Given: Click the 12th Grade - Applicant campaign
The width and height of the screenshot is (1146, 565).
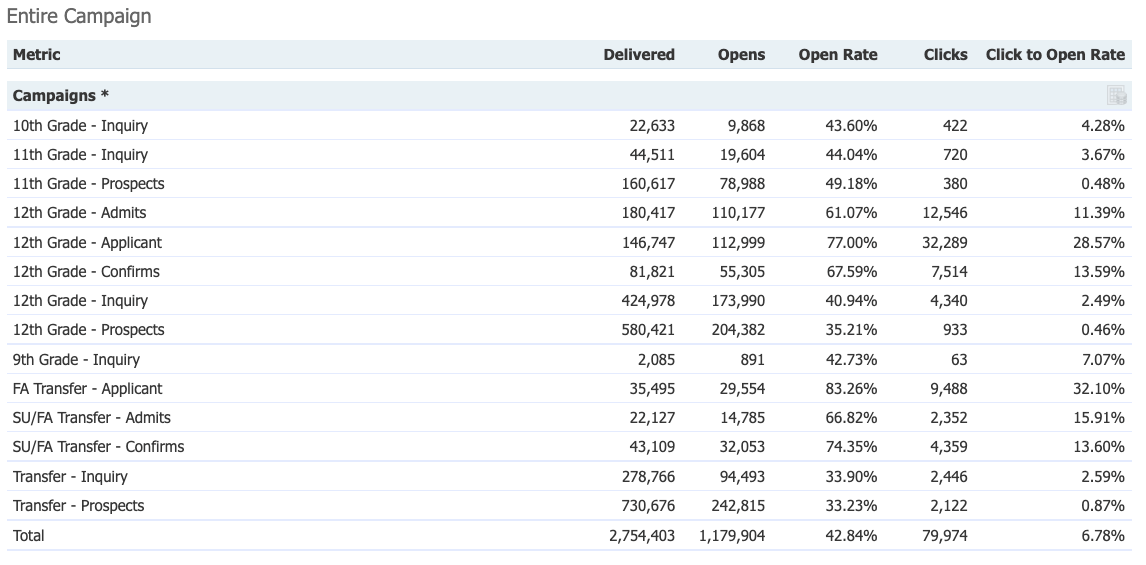Looking at the screenshot, I should click(87, 243).
